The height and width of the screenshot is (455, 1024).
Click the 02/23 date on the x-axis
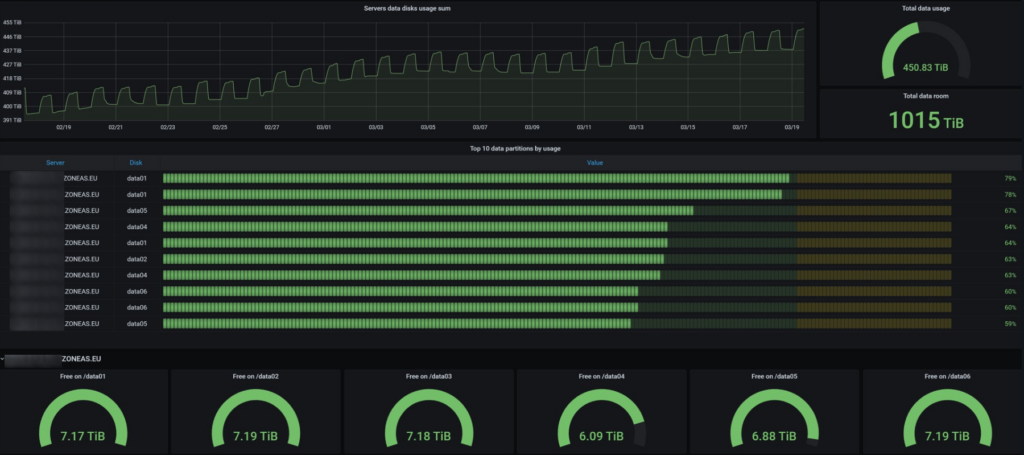coord(167,127)
